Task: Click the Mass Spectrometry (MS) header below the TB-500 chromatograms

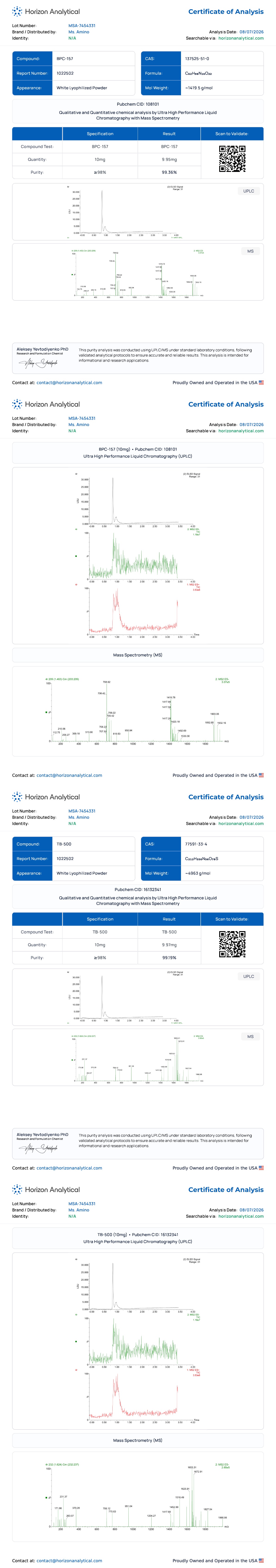Action: [x=138, y=1440]
